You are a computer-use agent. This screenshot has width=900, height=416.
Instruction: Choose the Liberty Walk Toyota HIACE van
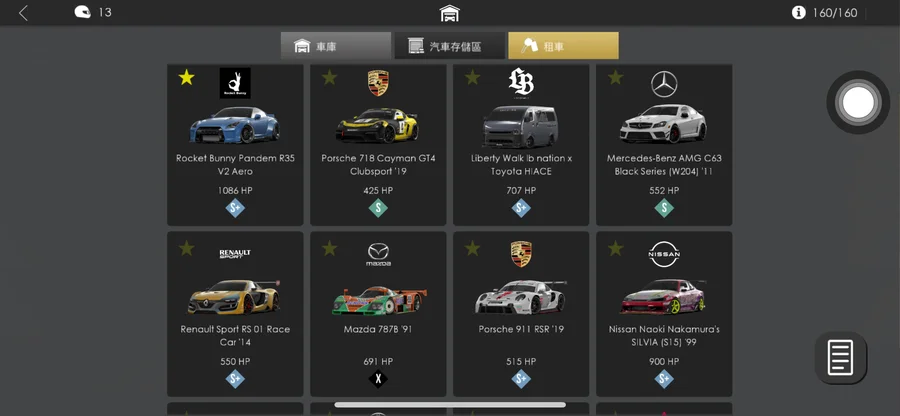tap(521, 145)
